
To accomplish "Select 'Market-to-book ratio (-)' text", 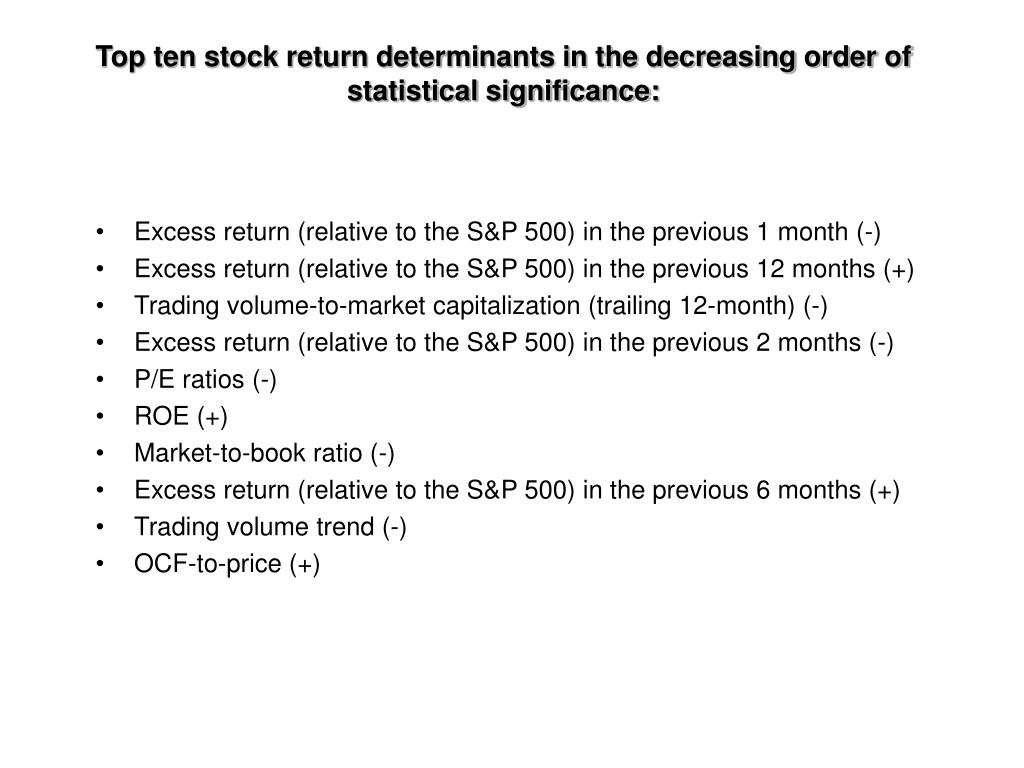I will pyautogui.click(x=264, y=453).
